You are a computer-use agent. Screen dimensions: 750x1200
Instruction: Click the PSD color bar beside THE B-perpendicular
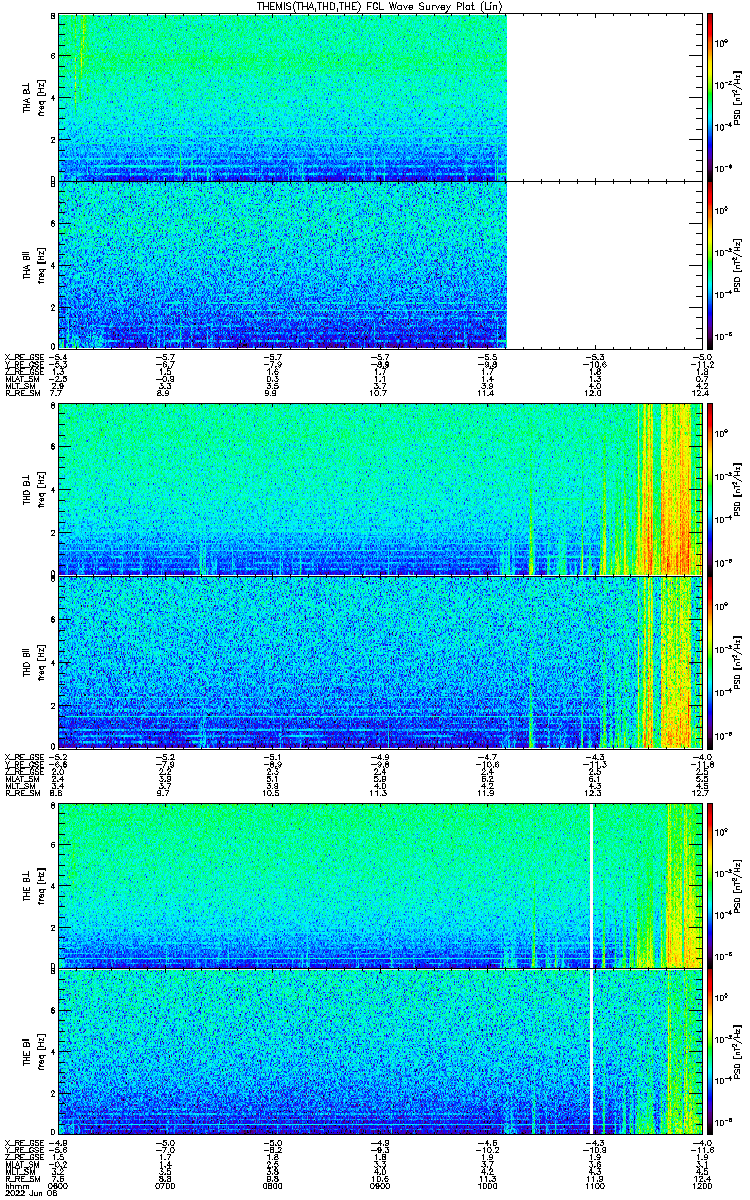point(710,885)
